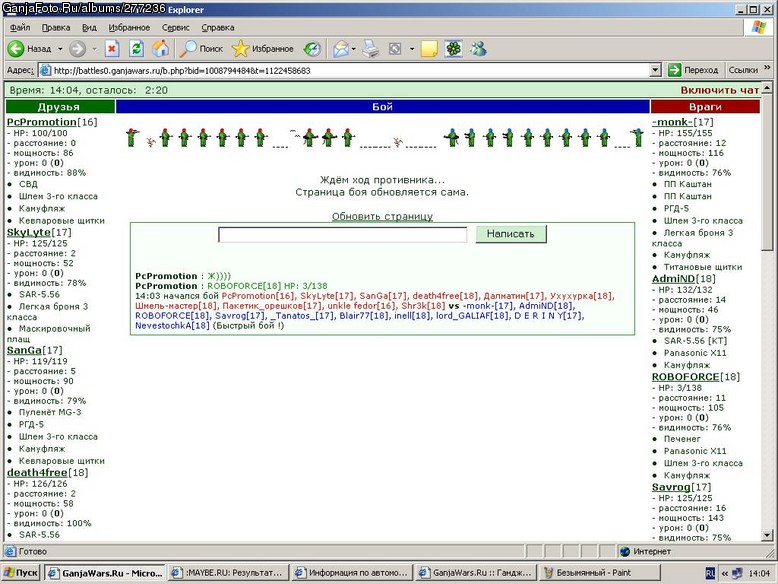The height and width of the screenshot is (584, 778).
Task: Open Search (Поиск) toolbar button
Action: click(x=202, y=49)
